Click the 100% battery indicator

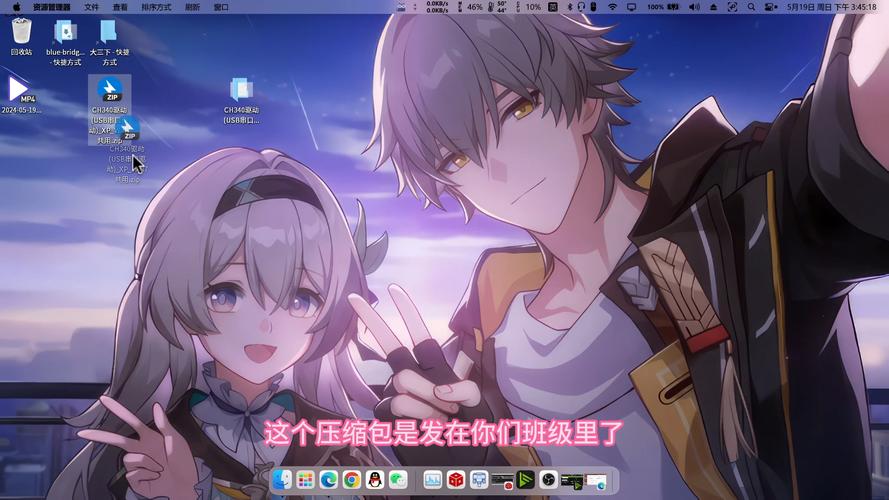click(x=663, y=7)
